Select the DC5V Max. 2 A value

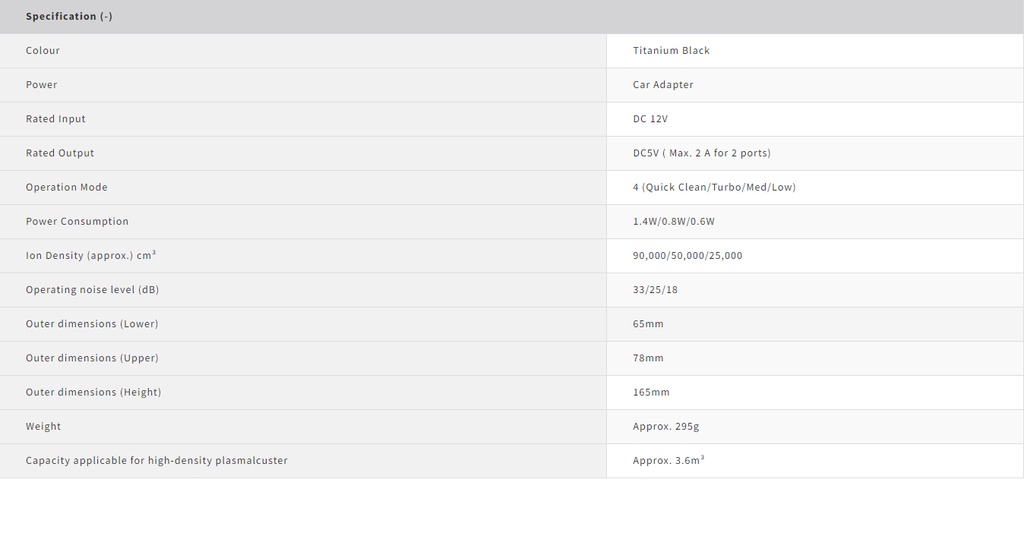[701, 153]
